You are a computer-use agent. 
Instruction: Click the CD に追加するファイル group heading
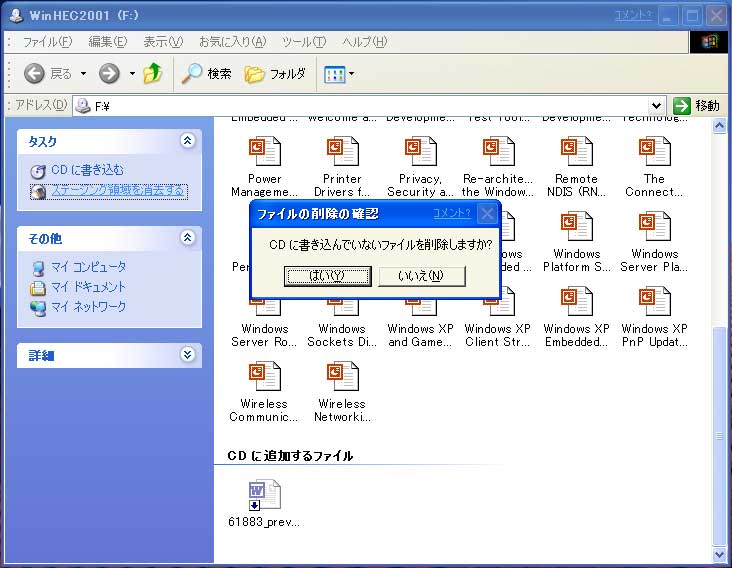[290, 456]
